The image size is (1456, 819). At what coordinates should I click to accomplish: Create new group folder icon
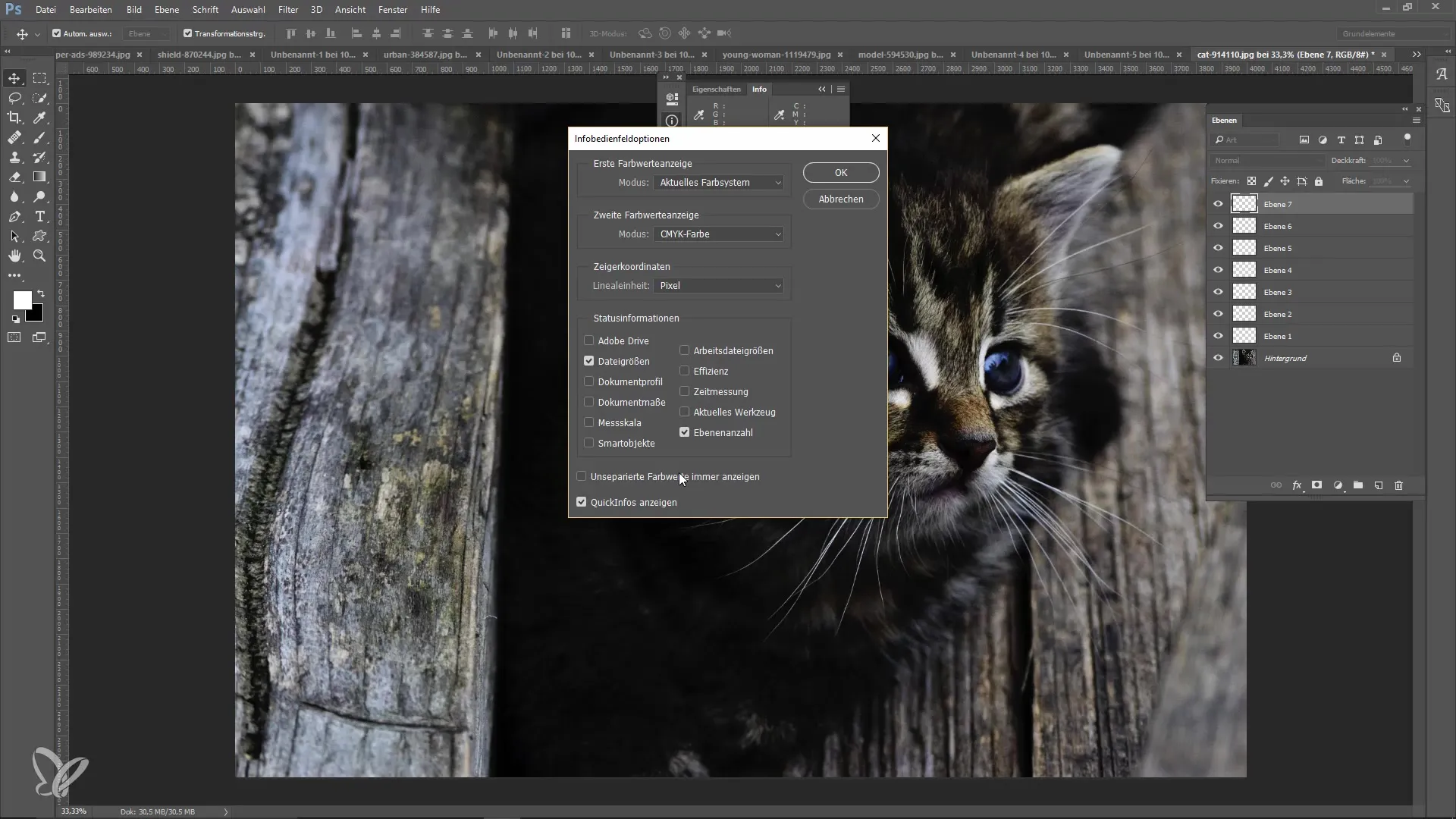(1358, 485)
